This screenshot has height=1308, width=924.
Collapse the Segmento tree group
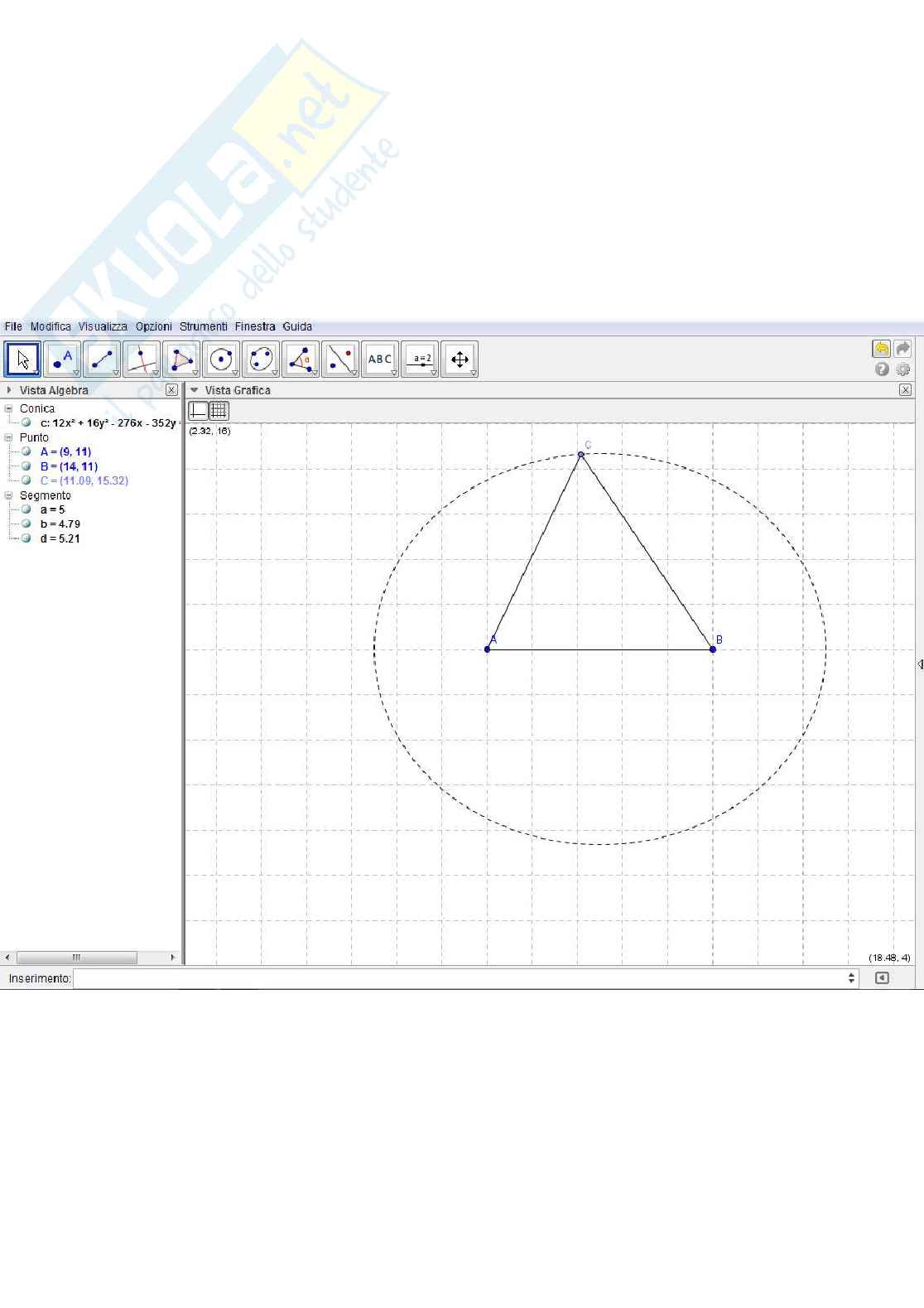9,495
